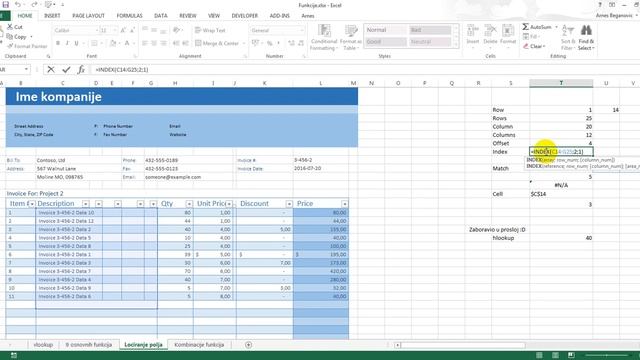Click the 'Ime kompanije' title cell
The height and width of the screenshot is (360, 640).
[182, 97]
